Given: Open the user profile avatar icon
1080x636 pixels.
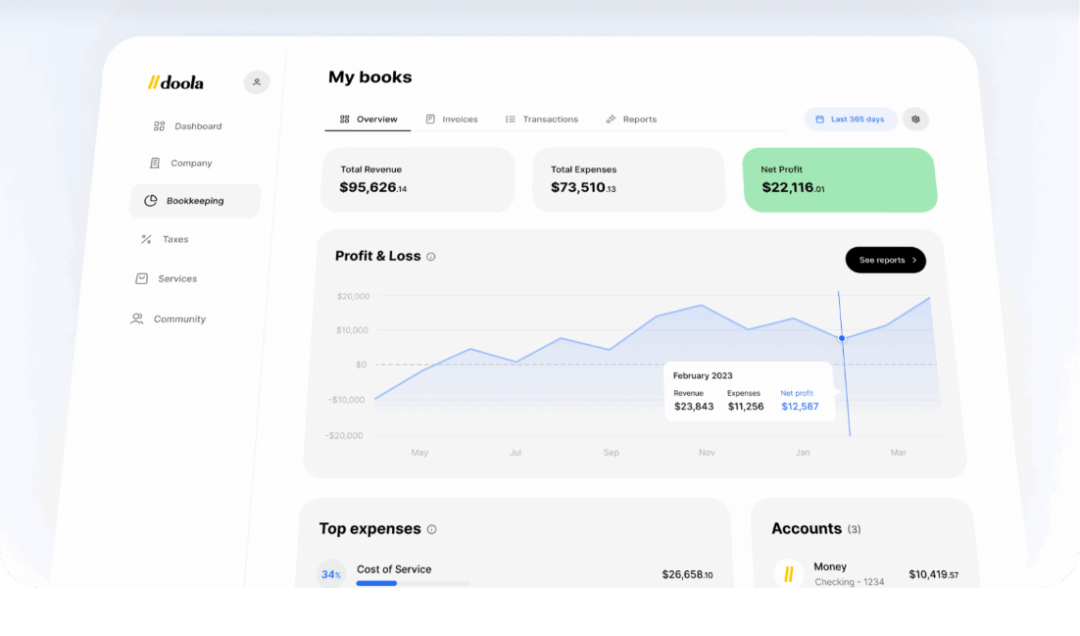Looking at the screenshot, I should (x=256, y=82).
